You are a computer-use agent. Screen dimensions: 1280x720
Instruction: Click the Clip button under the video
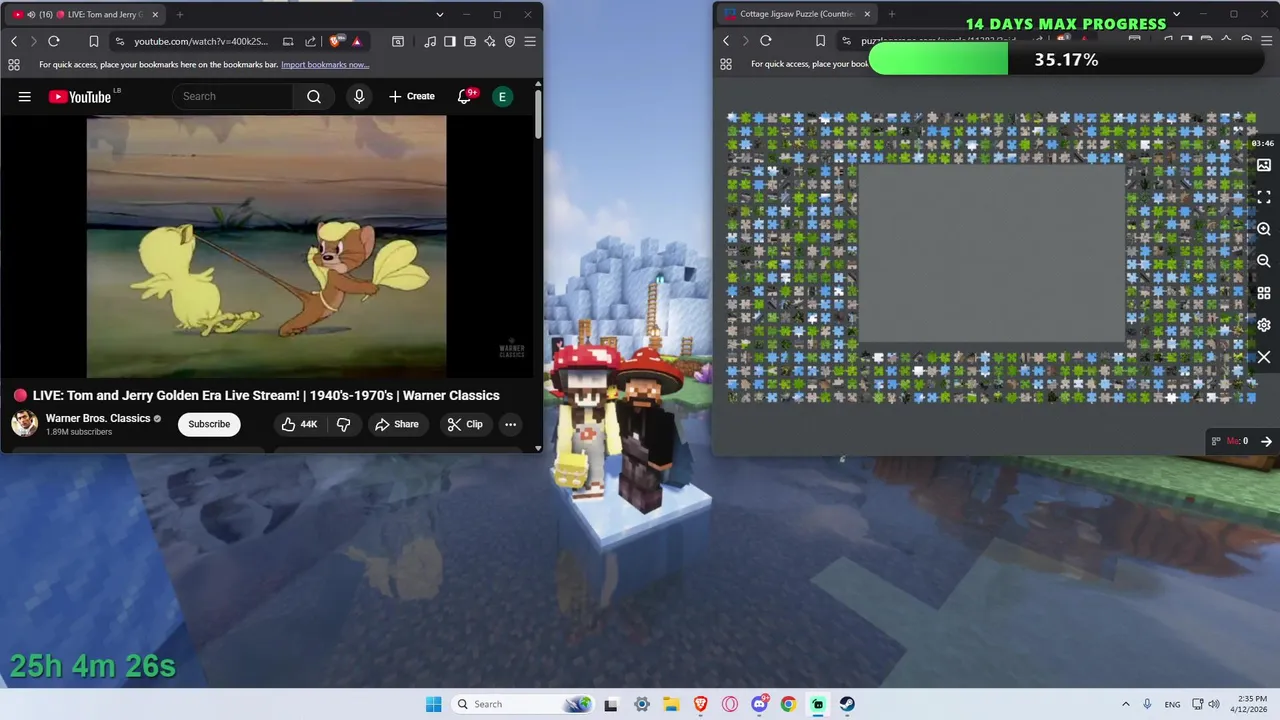465,424
